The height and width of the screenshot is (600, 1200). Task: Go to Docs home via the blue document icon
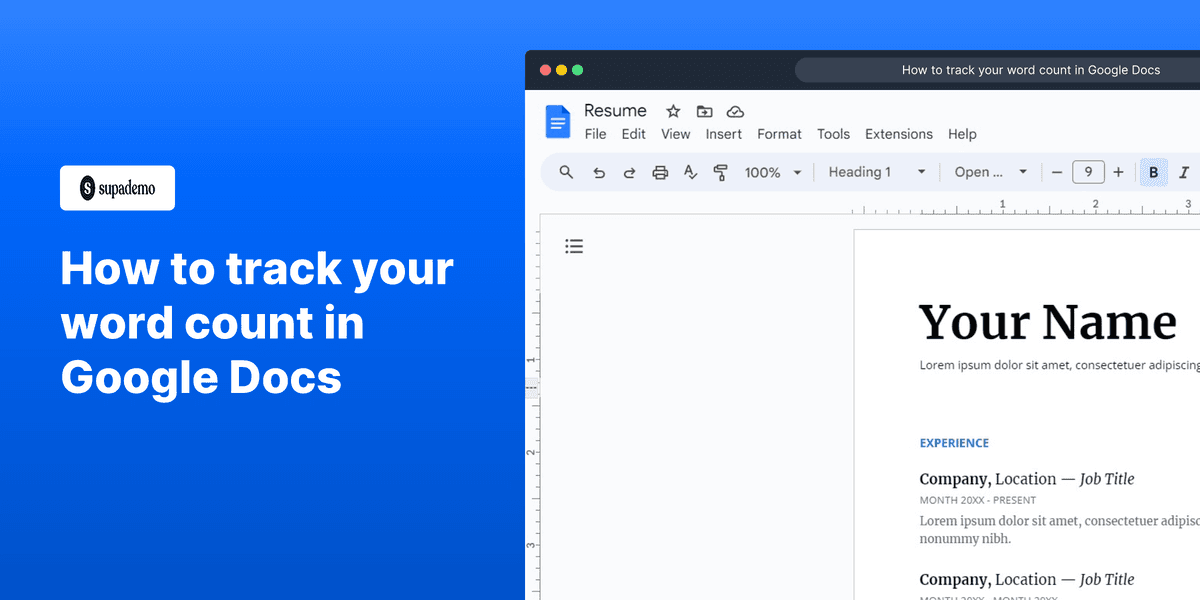557,121
